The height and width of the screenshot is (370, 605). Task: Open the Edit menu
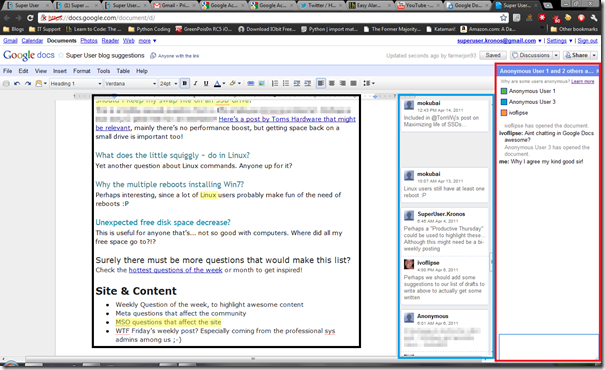click(x=23, y=71)
